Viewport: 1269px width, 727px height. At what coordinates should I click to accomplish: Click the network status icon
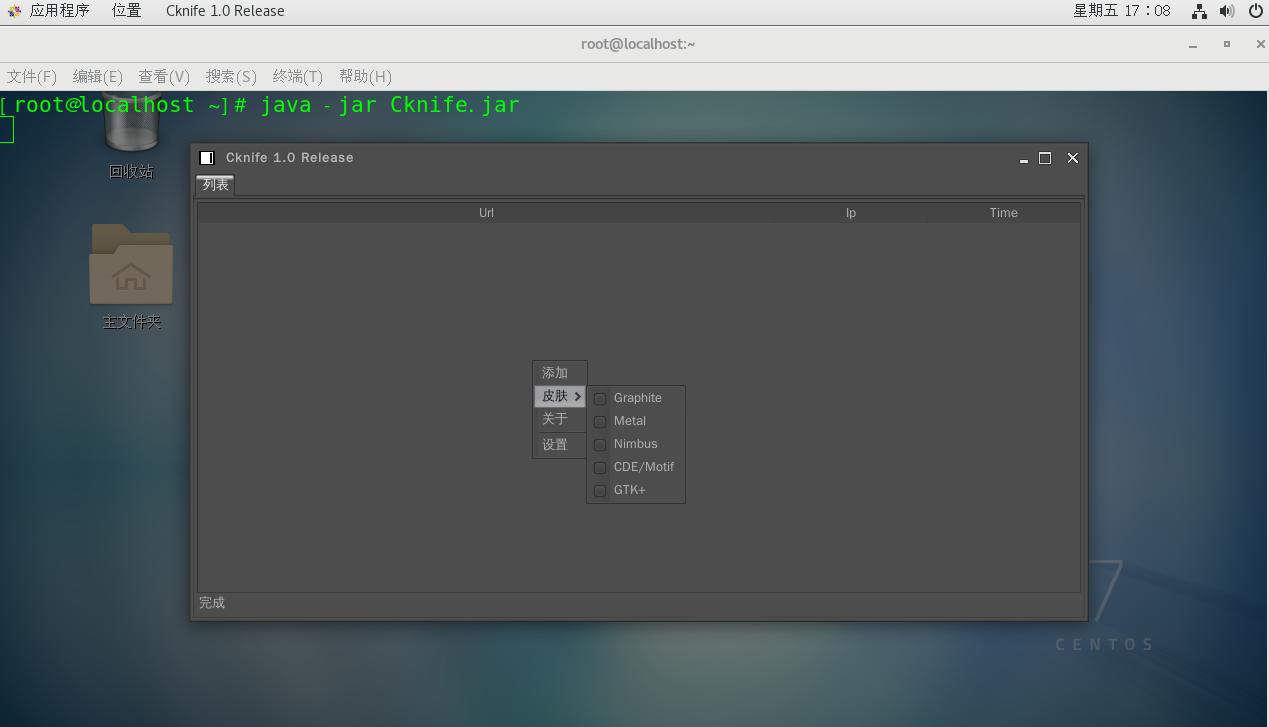1199,11
